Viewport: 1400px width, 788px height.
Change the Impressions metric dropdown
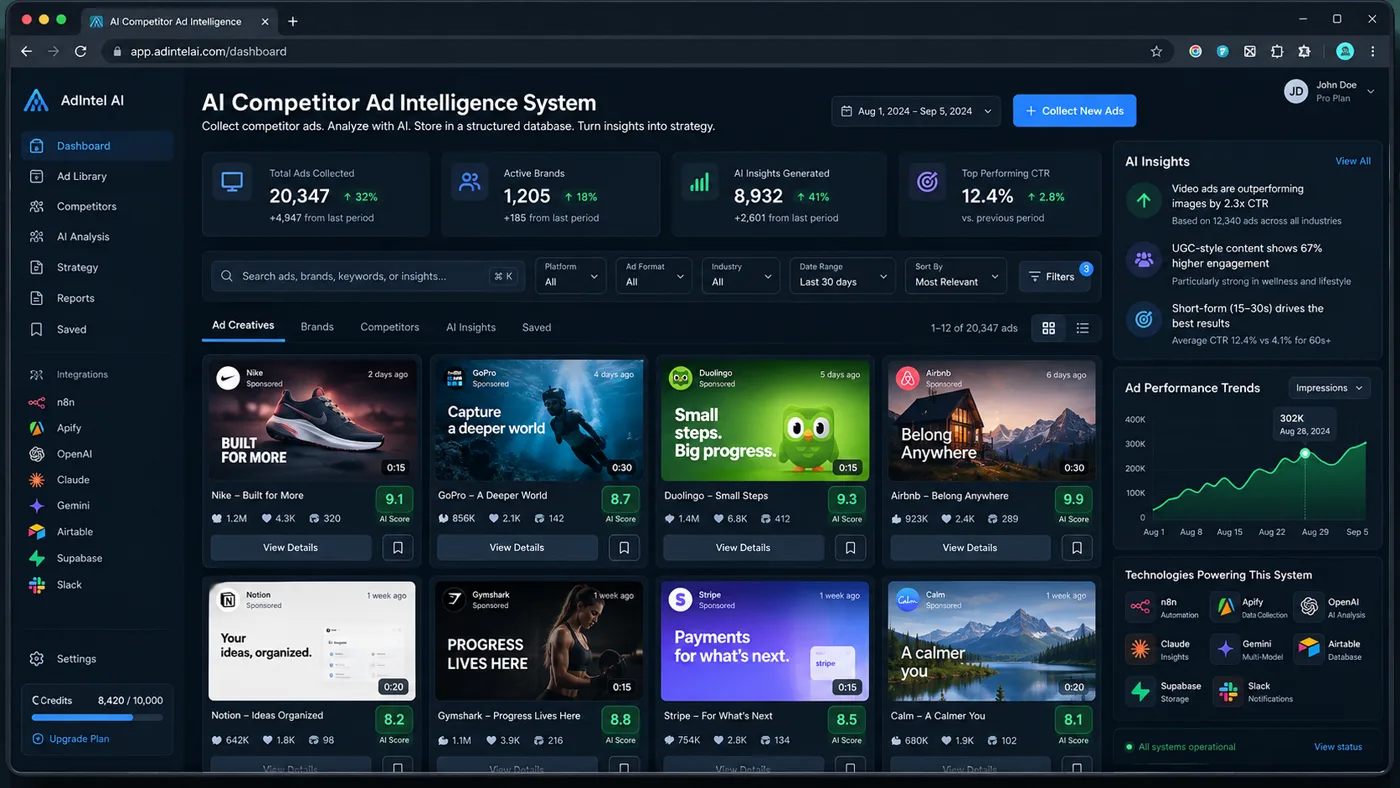pos(1329,388)
